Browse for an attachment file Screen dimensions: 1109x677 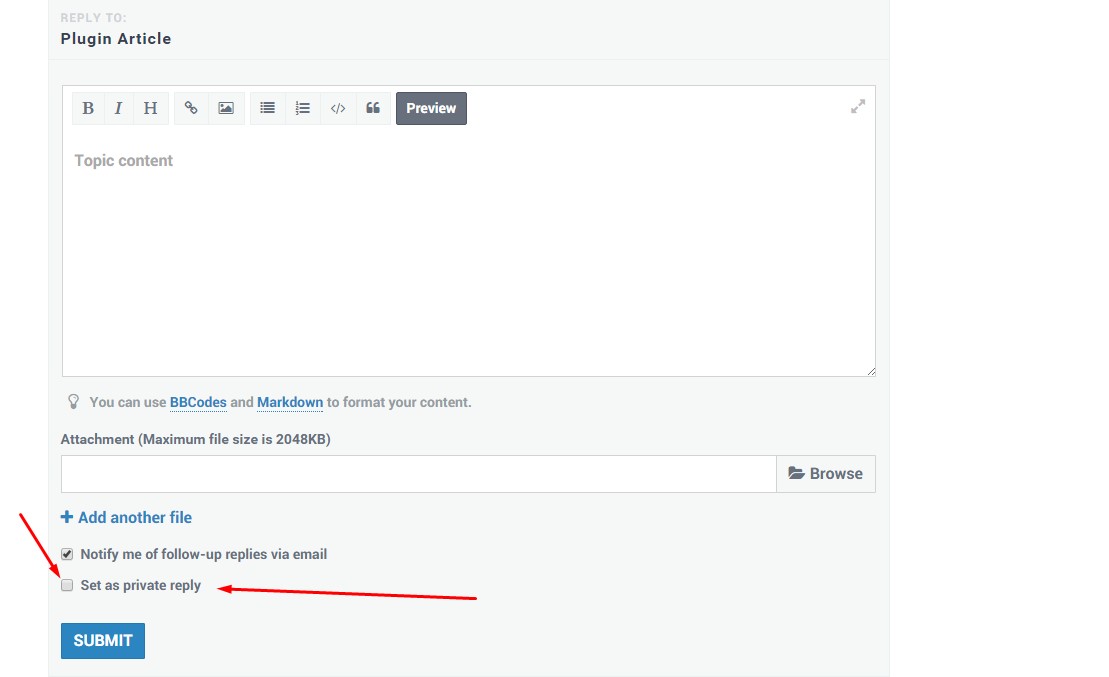(825, 474)
